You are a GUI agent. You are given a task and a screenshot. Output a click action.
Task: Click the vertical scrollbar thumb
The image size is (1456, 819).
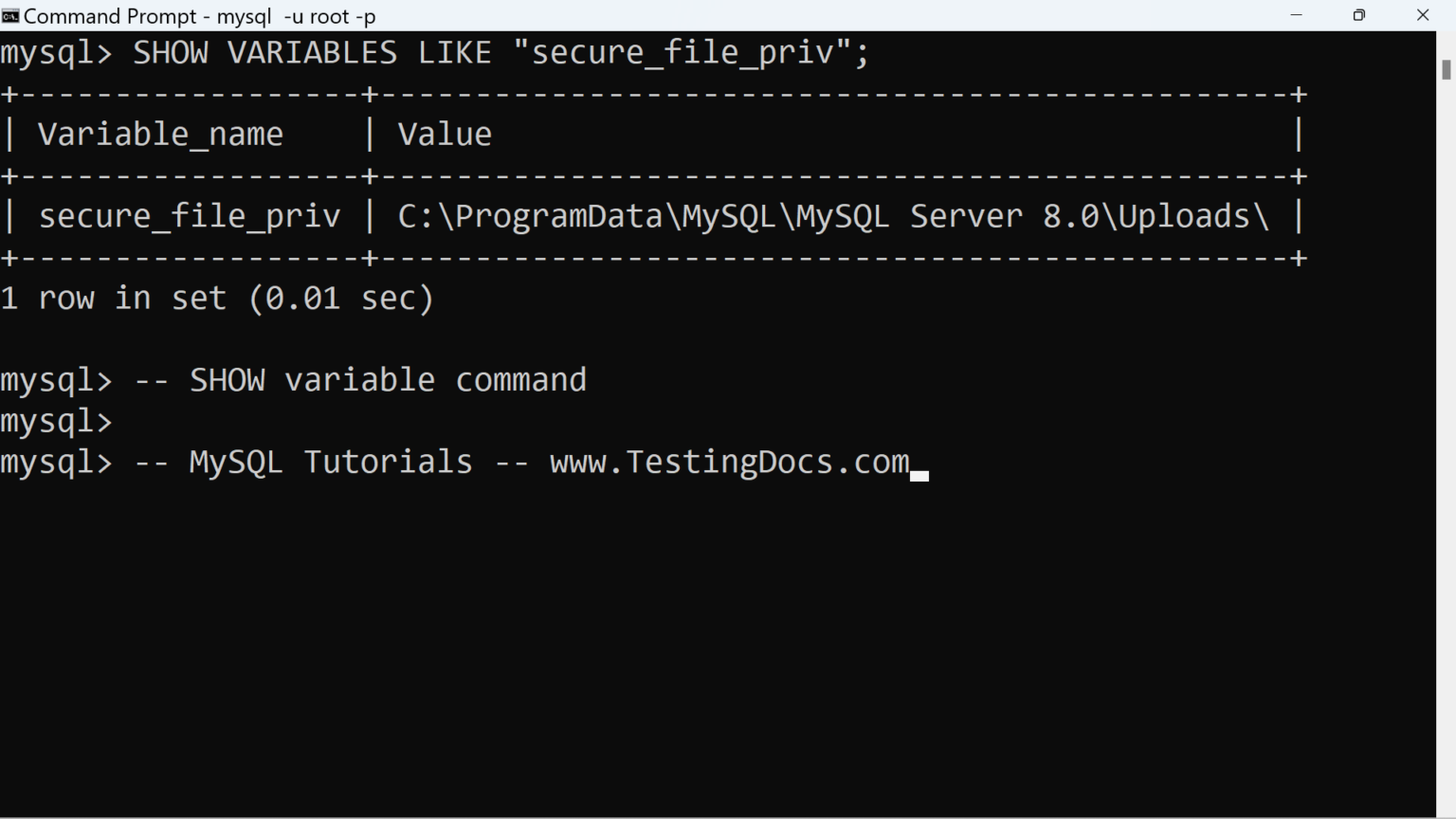[x=1446, y=69]
